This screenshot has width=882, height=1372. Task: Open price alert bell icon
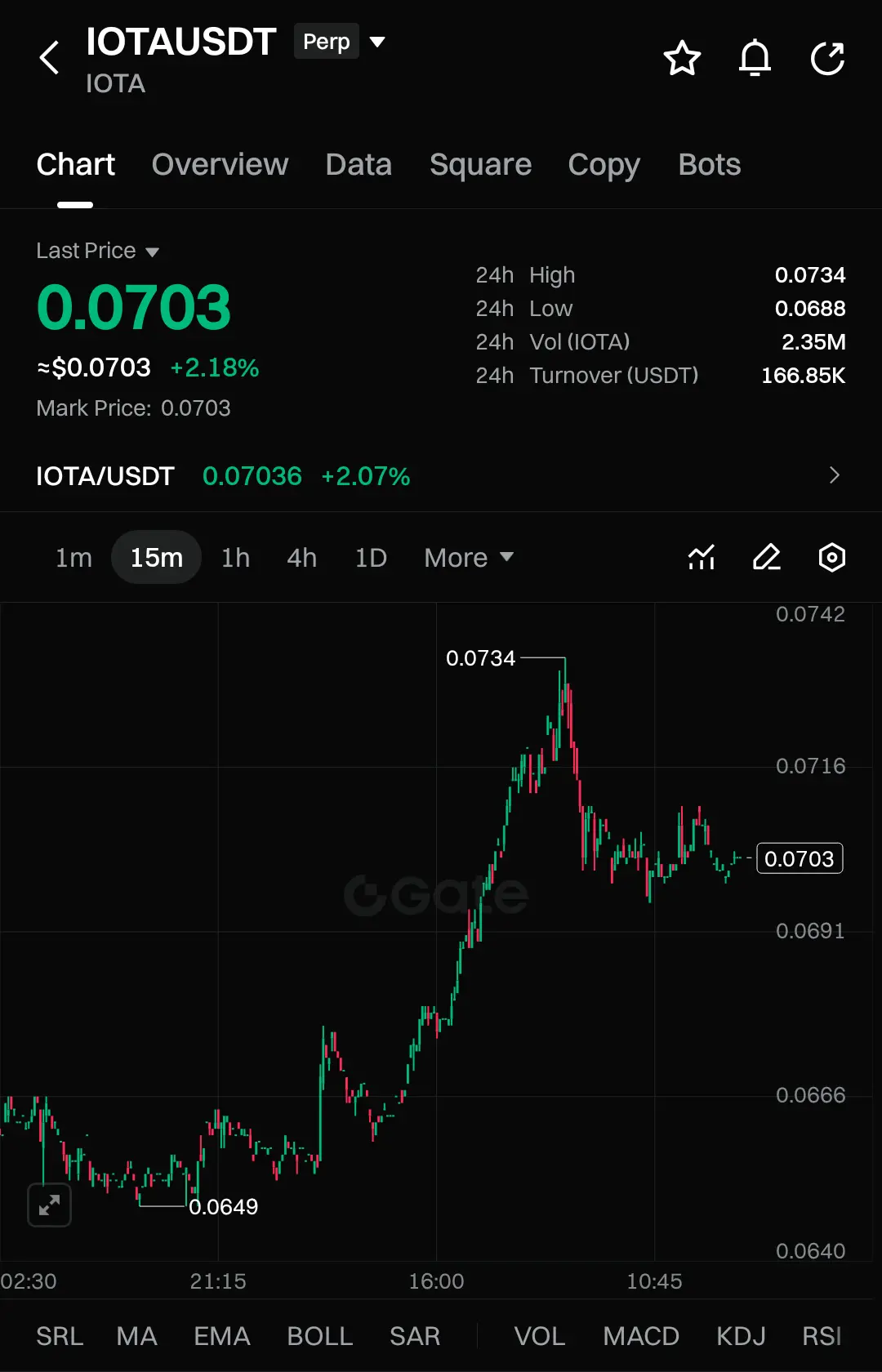click(x=755, y=58)
